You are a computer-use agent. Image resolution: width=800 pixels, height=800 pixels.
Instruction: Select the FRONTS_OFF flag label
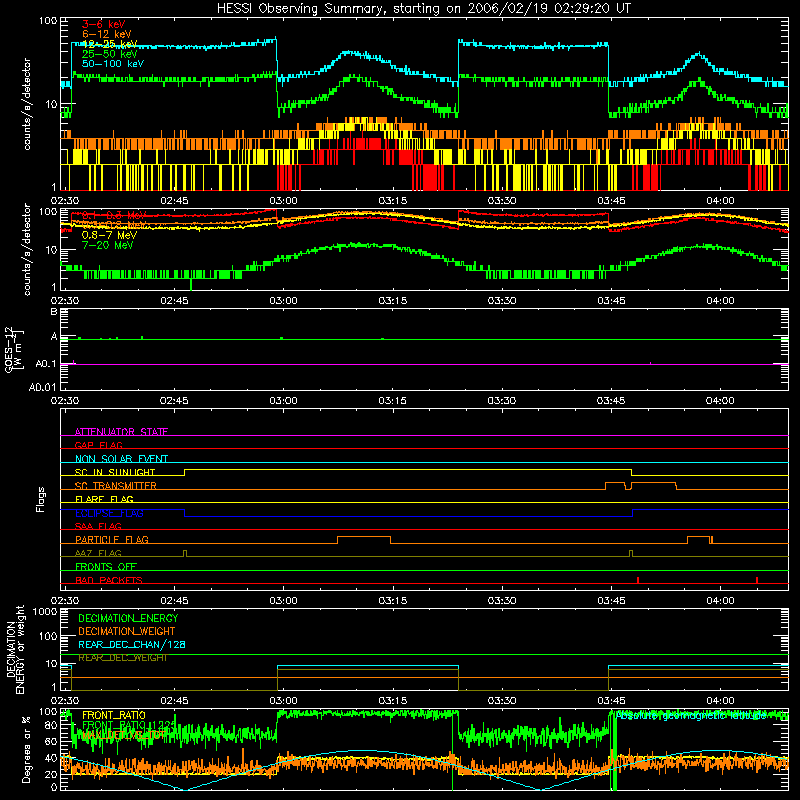106,567
